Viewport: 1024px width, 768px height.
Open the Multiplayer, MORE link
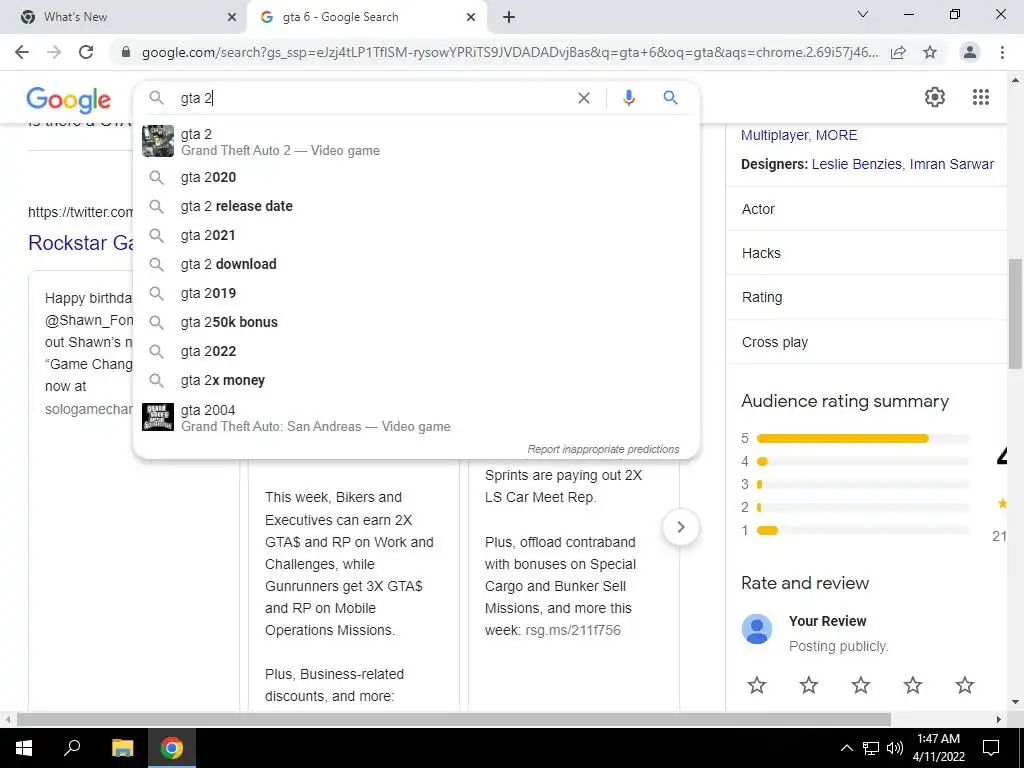(799, 135)
